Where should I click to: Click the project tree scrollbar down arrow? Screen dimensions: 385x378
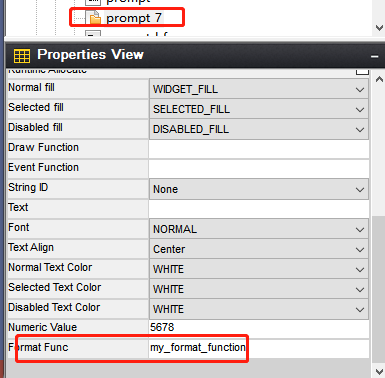click(x=379, y=28)
